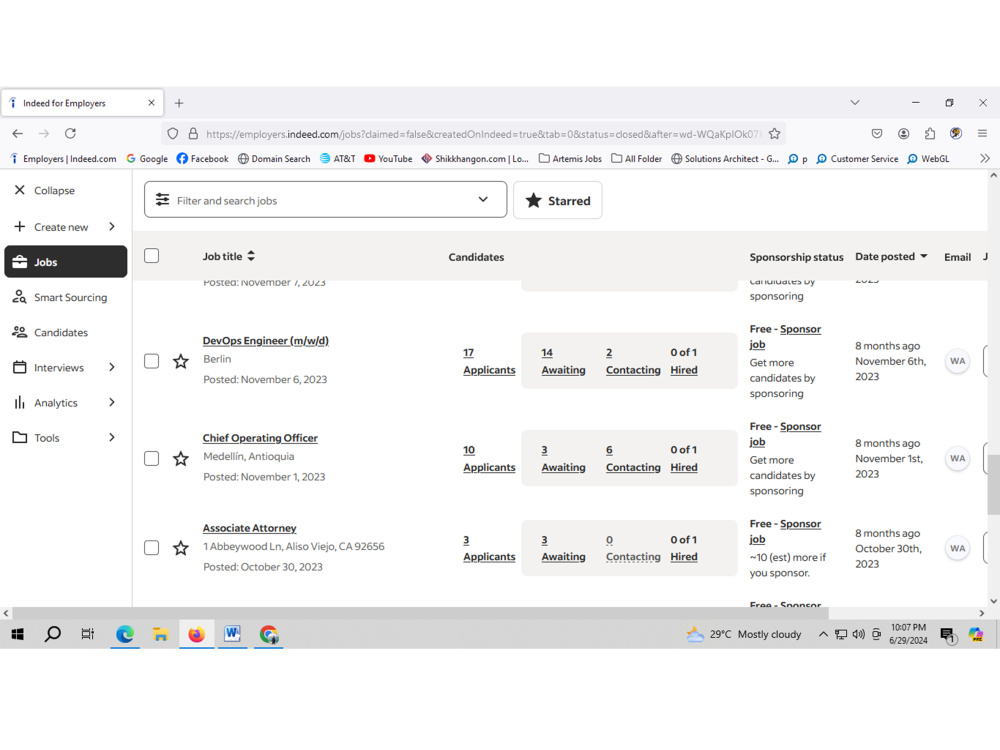Check the Chief Operating Officer checkbox
The height and width of the screenshot is (750, 1000).
pyautogui.click(x=151, y=459)
